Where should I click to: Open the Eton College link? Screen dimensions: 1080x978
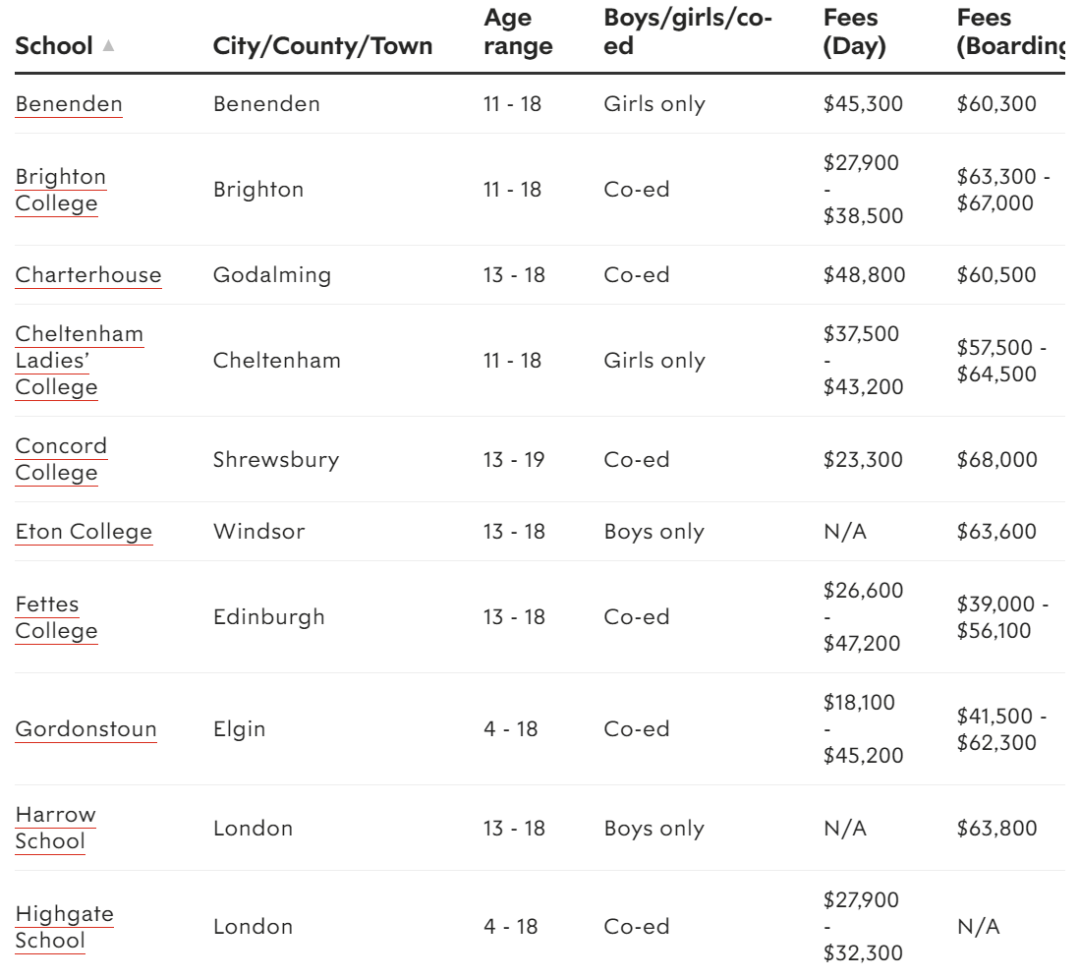coord(84,532)
